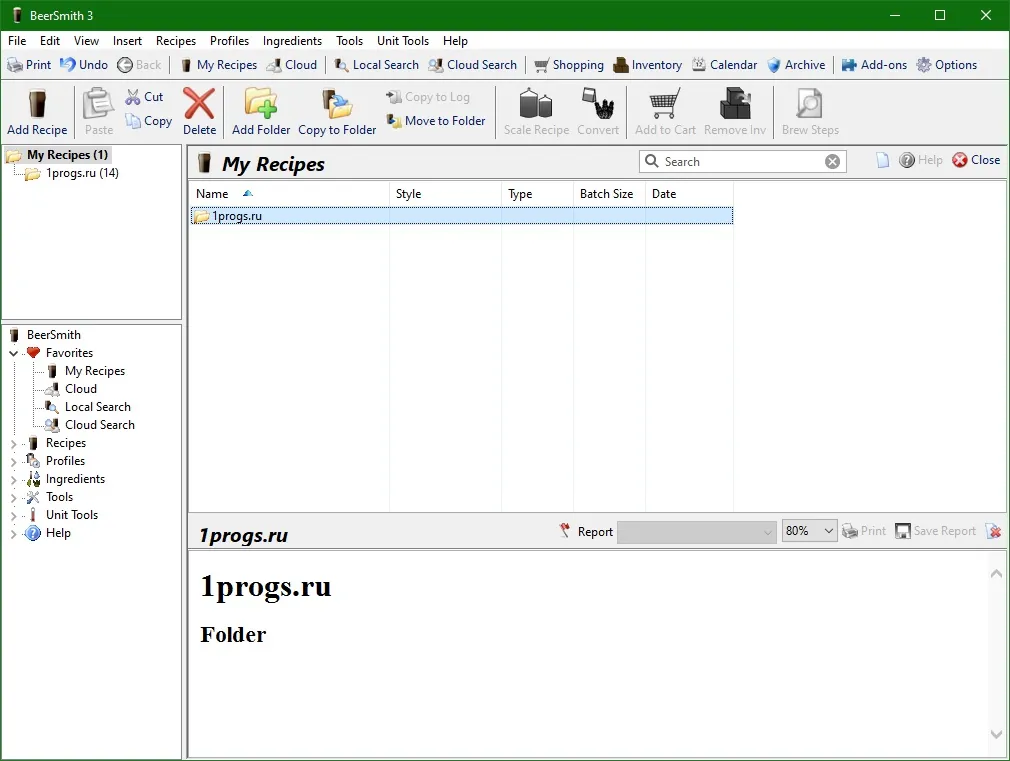The width and height of the screenshot is (1010, 761).
Task: Open the Insert menu
Action: 127,41
